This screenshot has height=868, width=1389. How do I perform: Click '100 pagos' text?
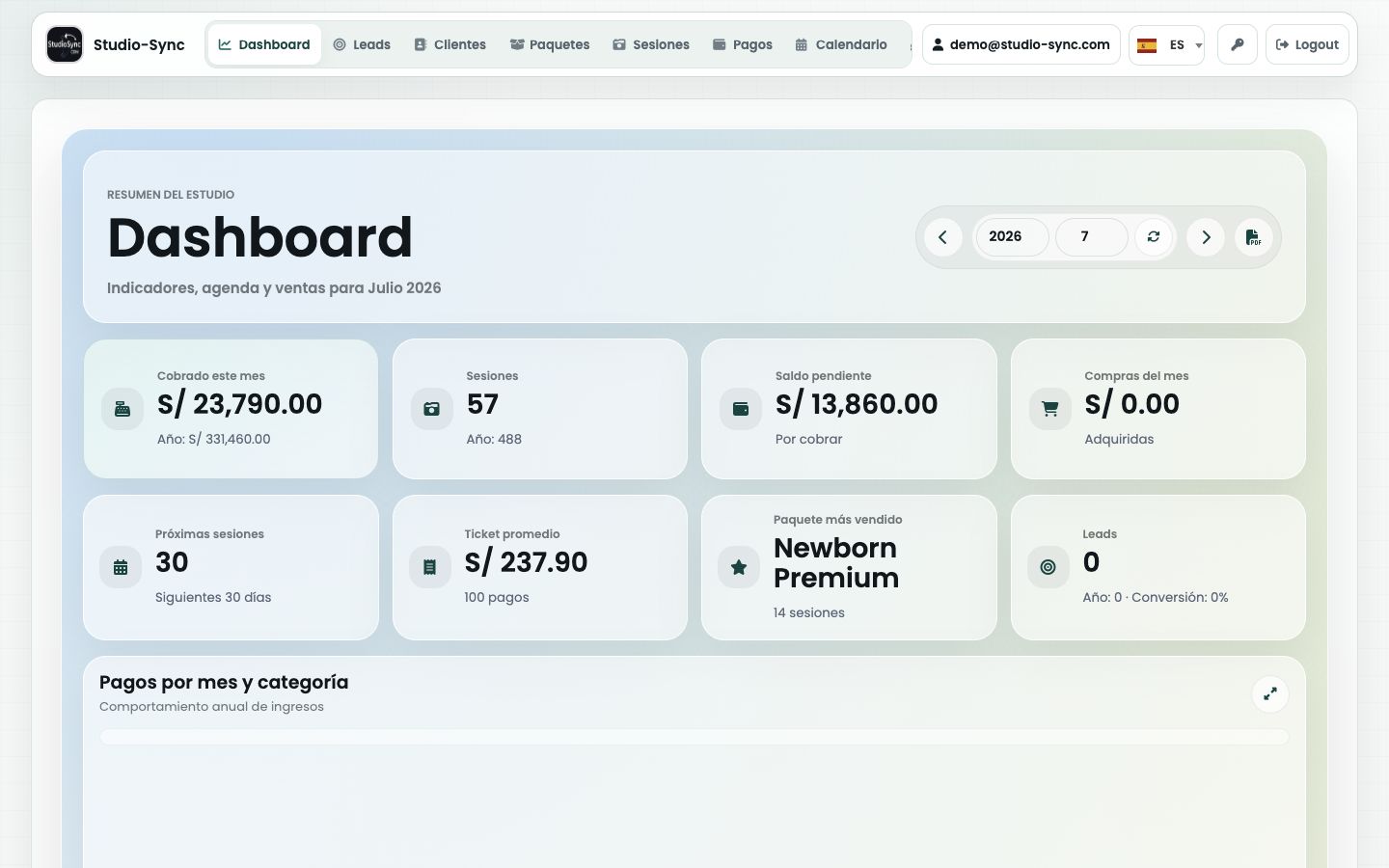tap(497, 597)
